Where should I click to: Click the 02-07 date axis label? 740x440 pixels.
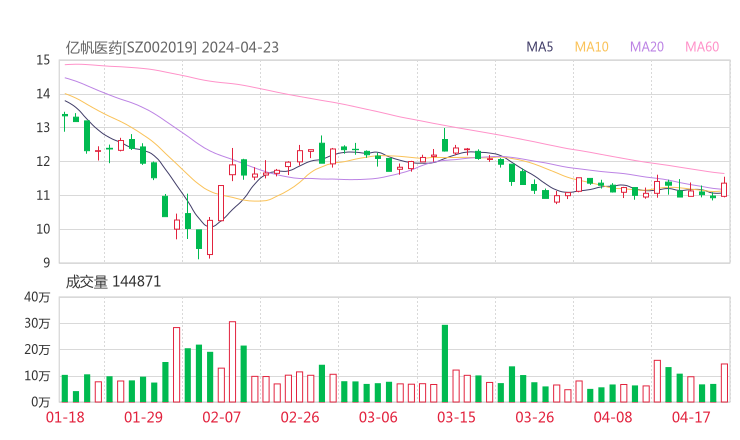[x=221, y=417]
